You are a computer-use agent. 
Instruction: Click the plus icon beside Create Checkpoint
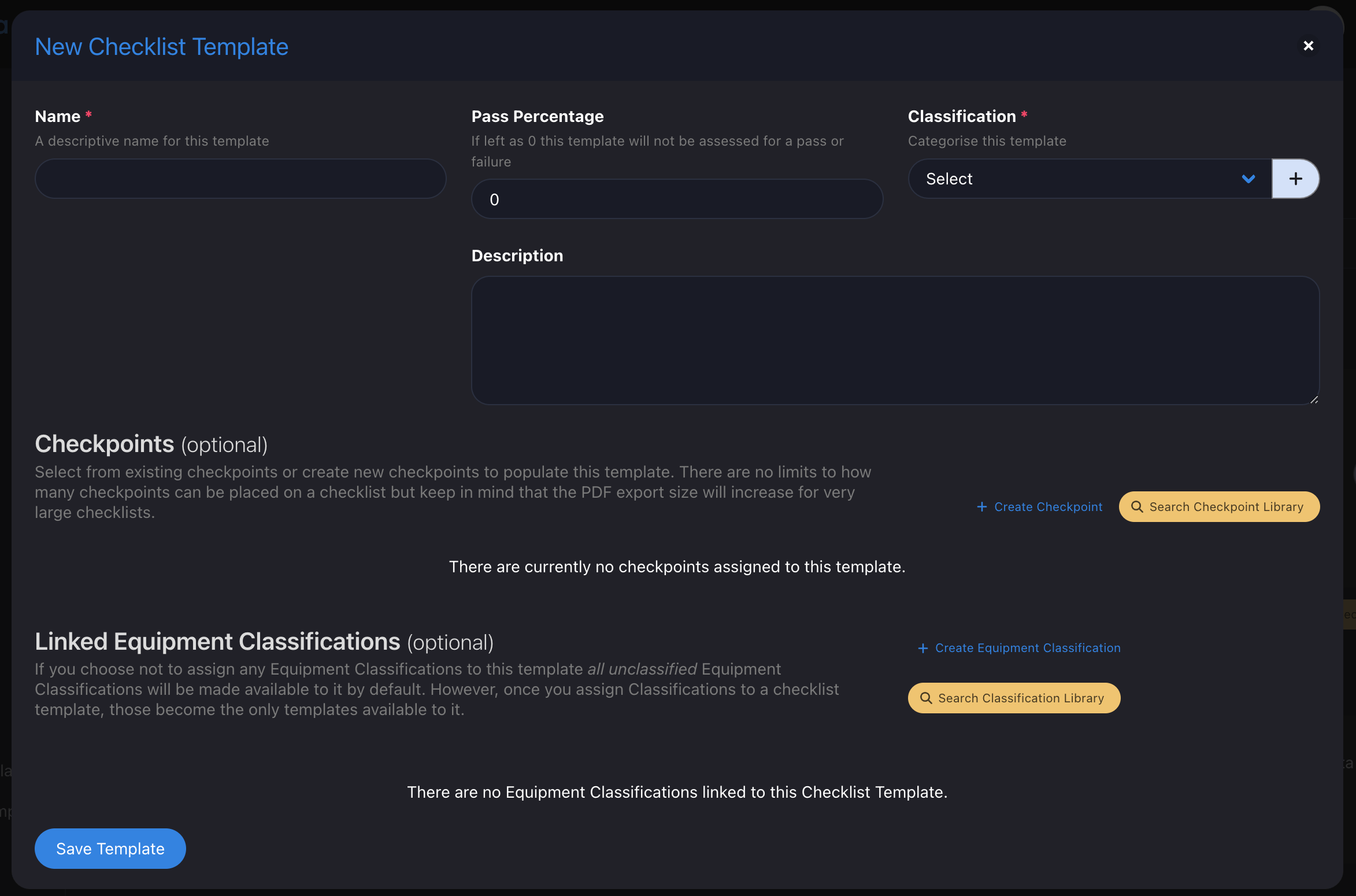click(981, 506)
